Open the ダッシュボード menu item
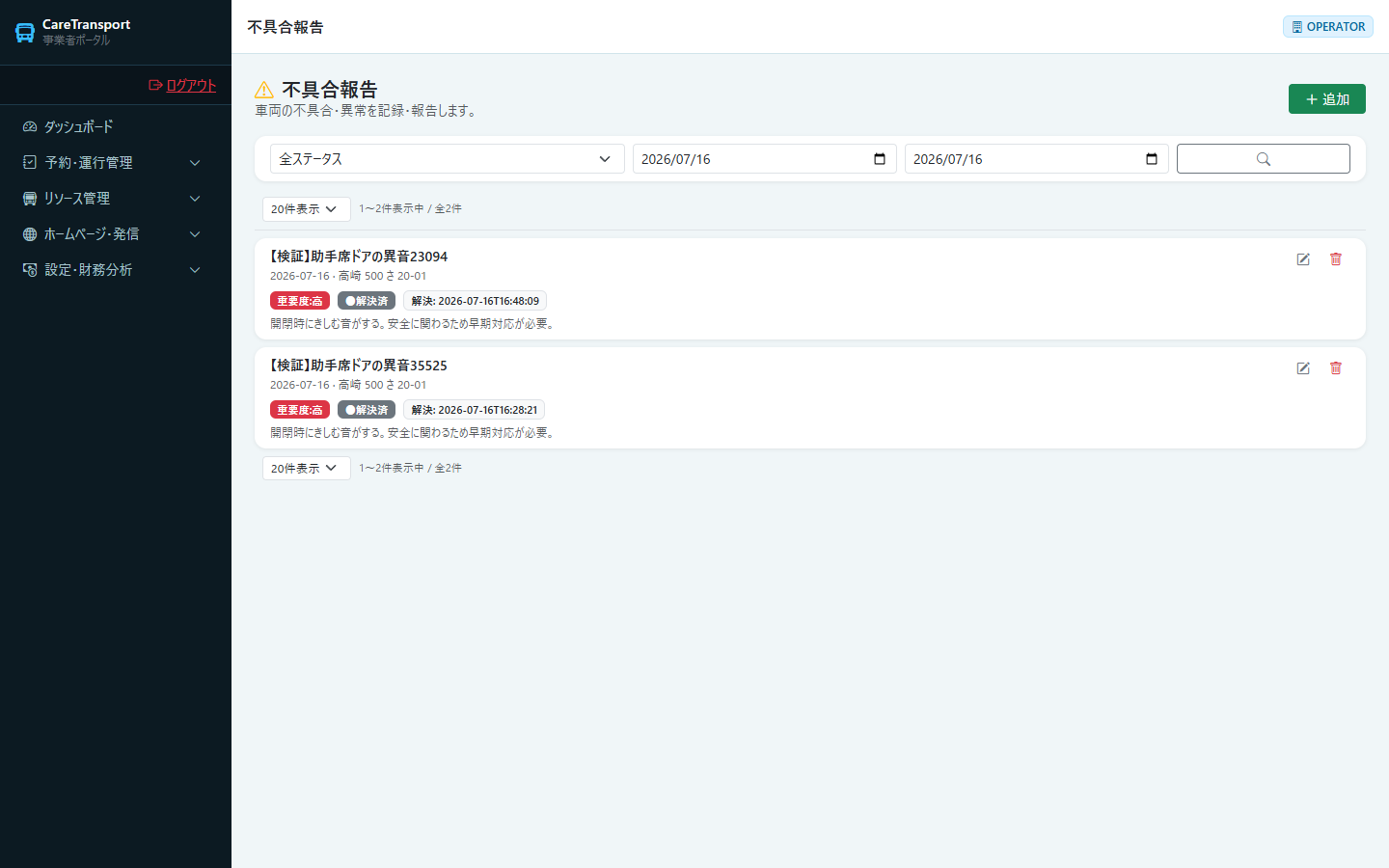 (116, 126)
